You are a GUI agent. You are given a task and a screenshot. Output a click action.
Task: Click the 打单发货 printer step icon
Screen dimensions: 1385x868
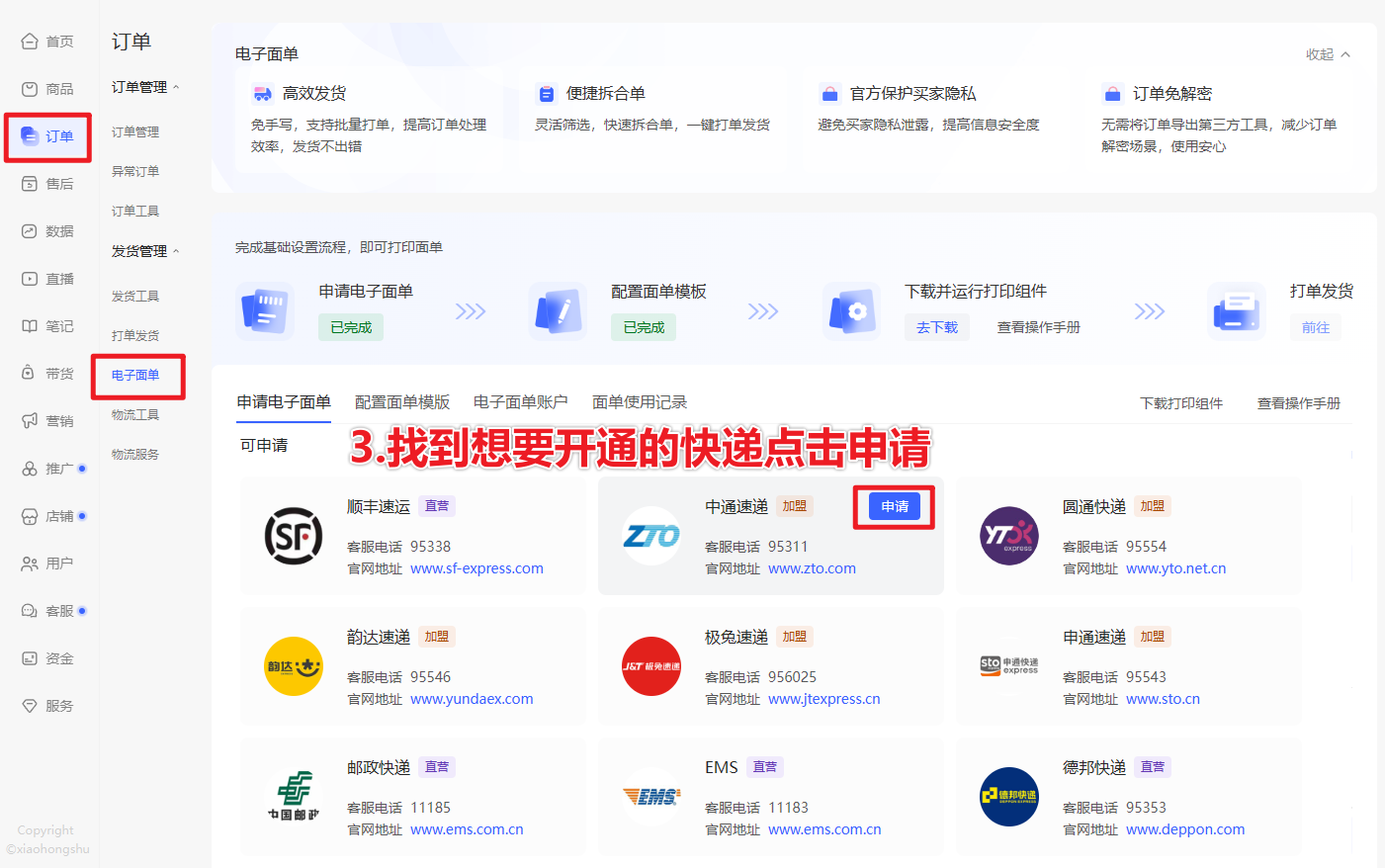coord(1236,311)
